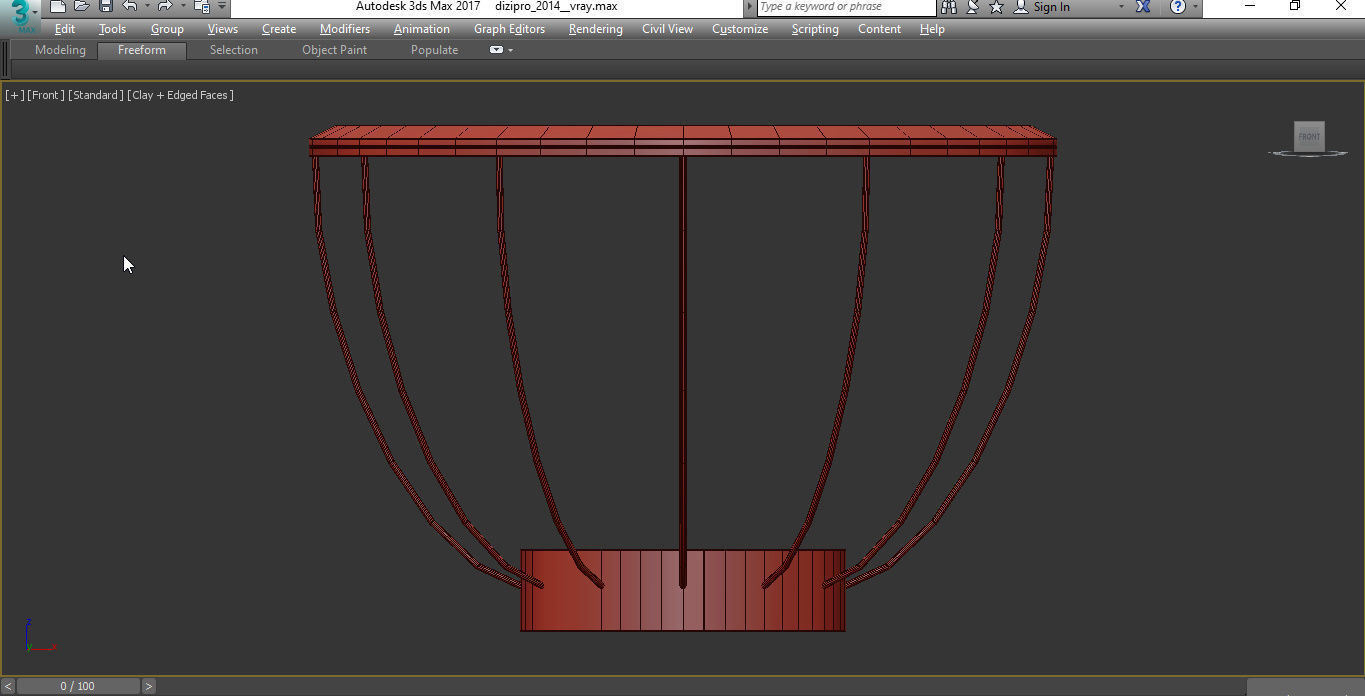Image resolution: width=1365 pixels, height=696 pixels.
Task: Open the Populate ribbon tab
Action: [x=434, y=50]
